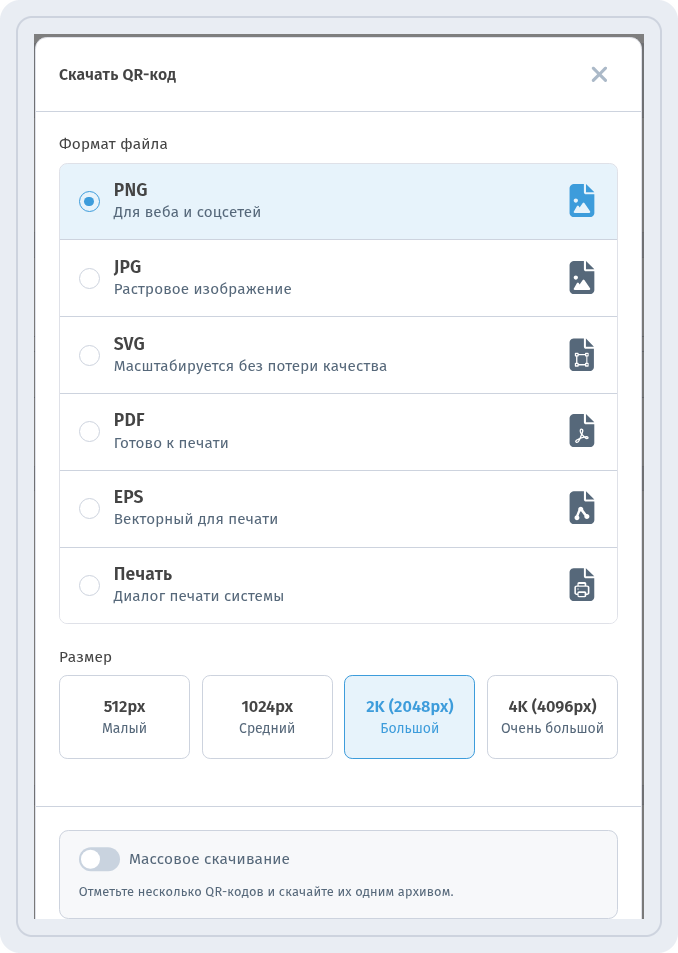678x953 pixels.
Task: Click the Масштабируется без потери качества row
Action: (338, 355)
